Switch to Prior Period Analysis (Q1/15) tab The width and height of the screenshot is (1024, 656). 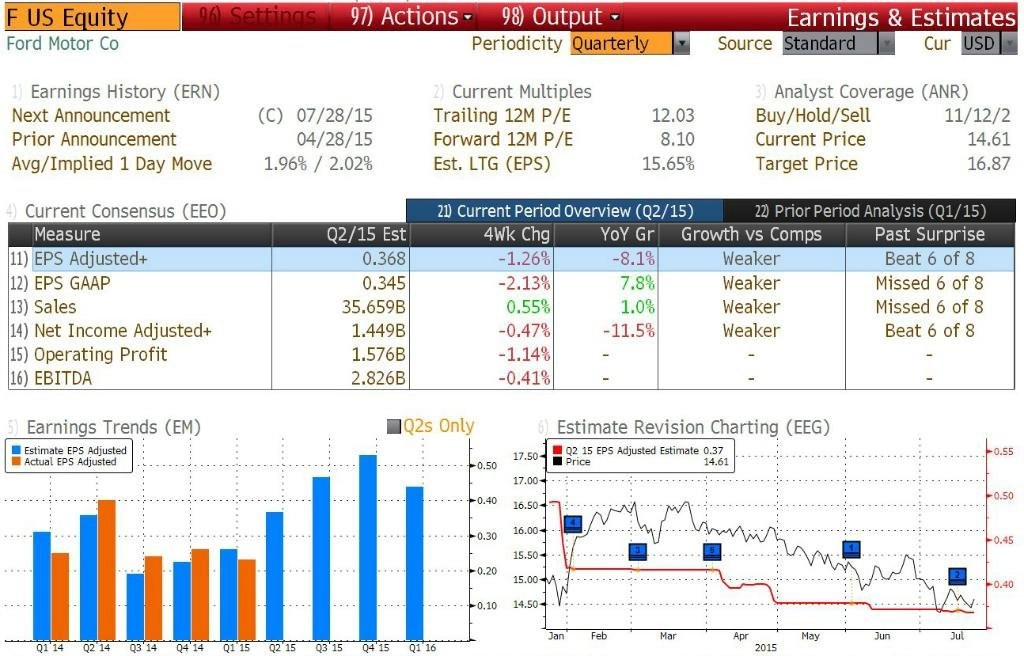click(x=869, y=211)
